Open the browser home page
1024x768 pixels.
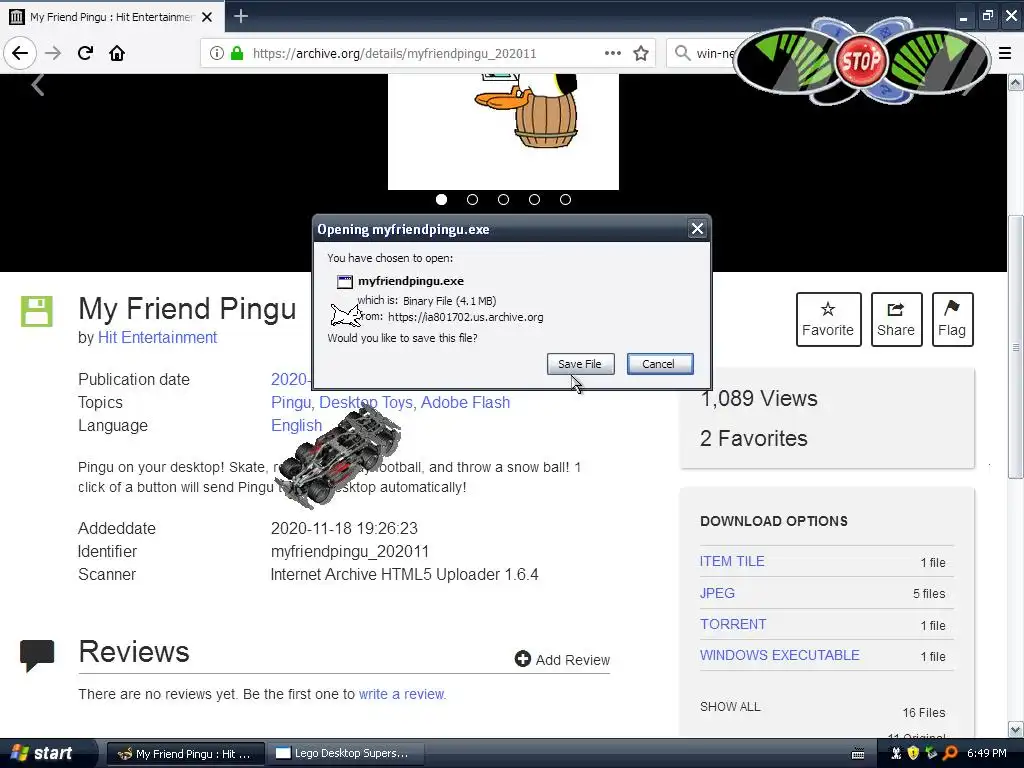117,53
